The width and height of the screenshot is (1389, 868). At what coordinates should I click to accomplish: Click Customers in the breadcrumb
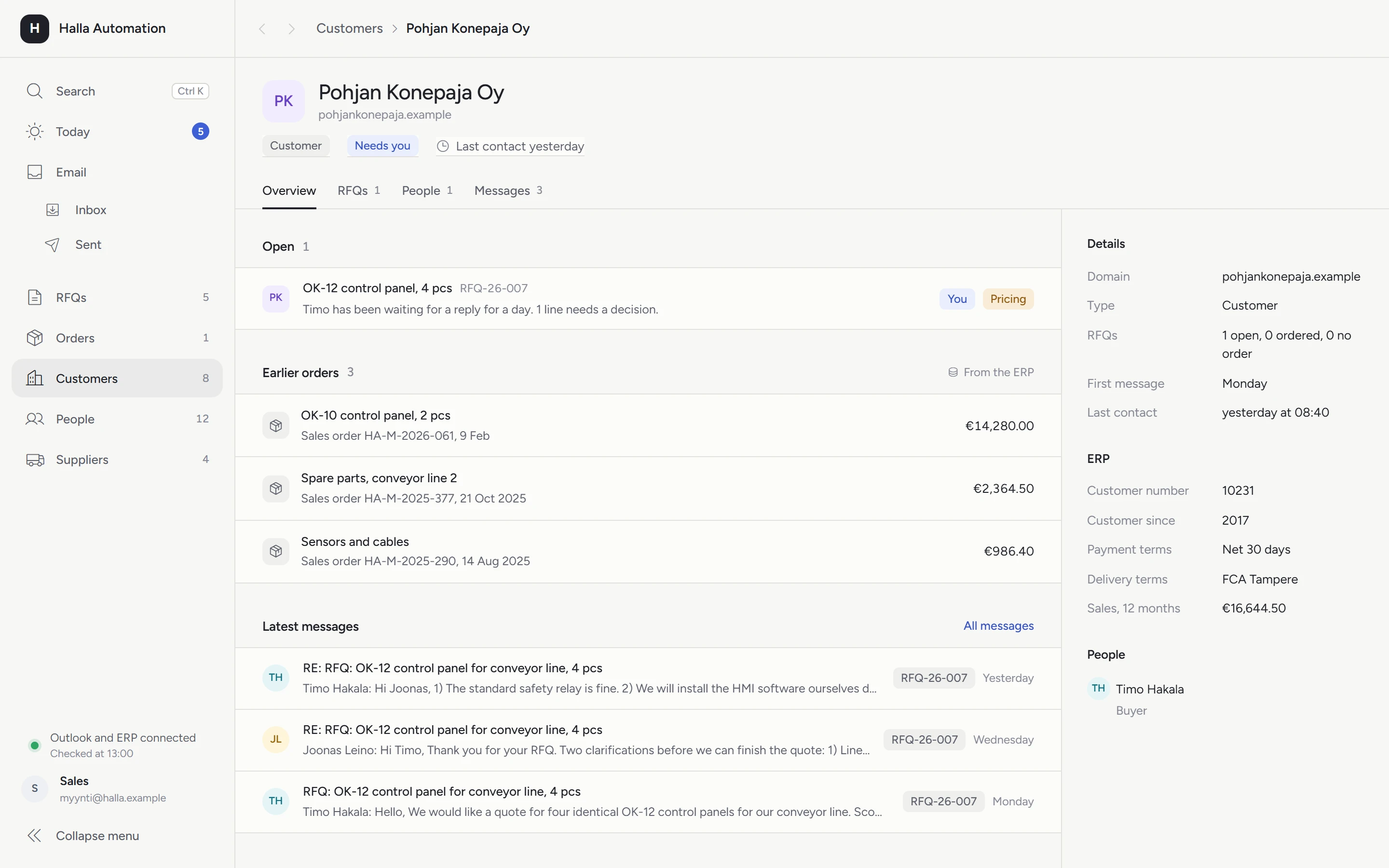[350, 29]
